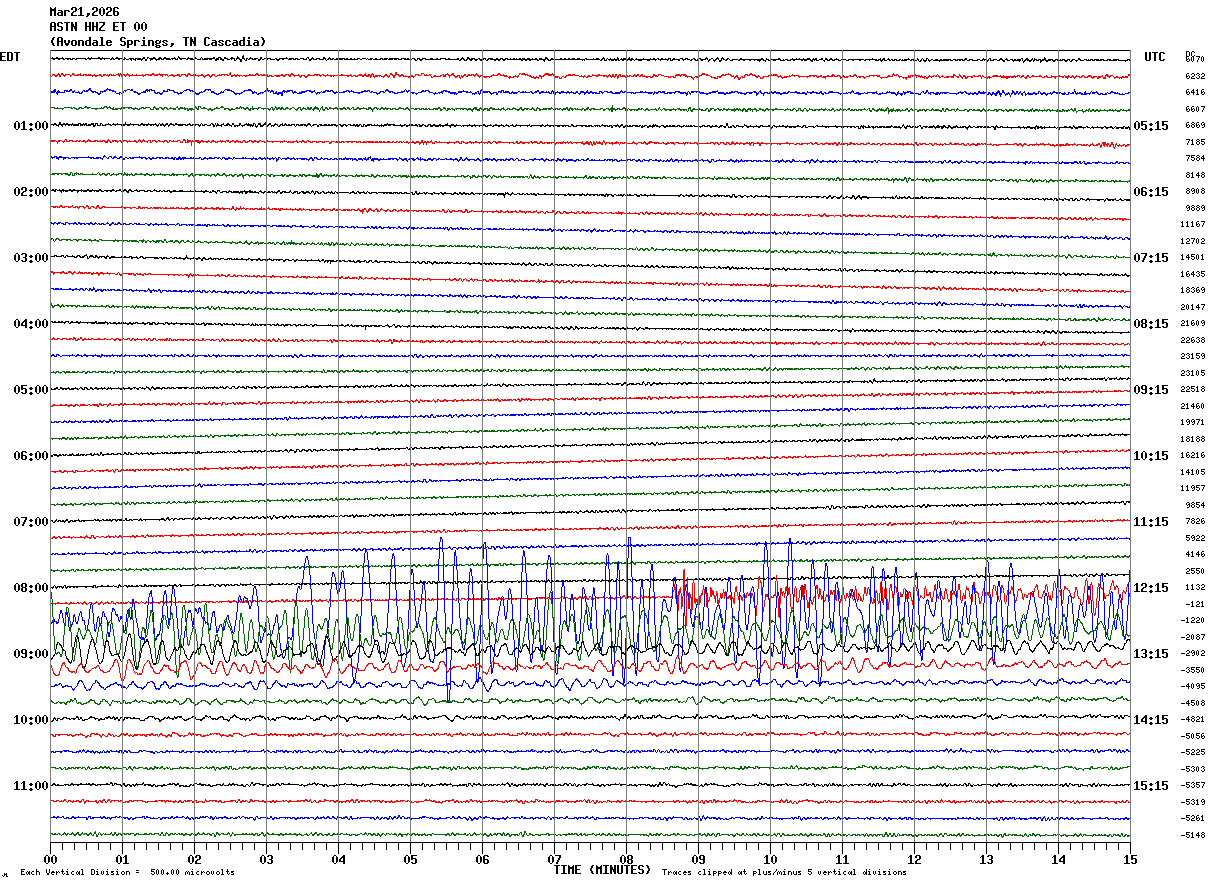Click the DC offset value "23159"
This screenshot has height=886, width=1210.
click(x=1193, y=357)
